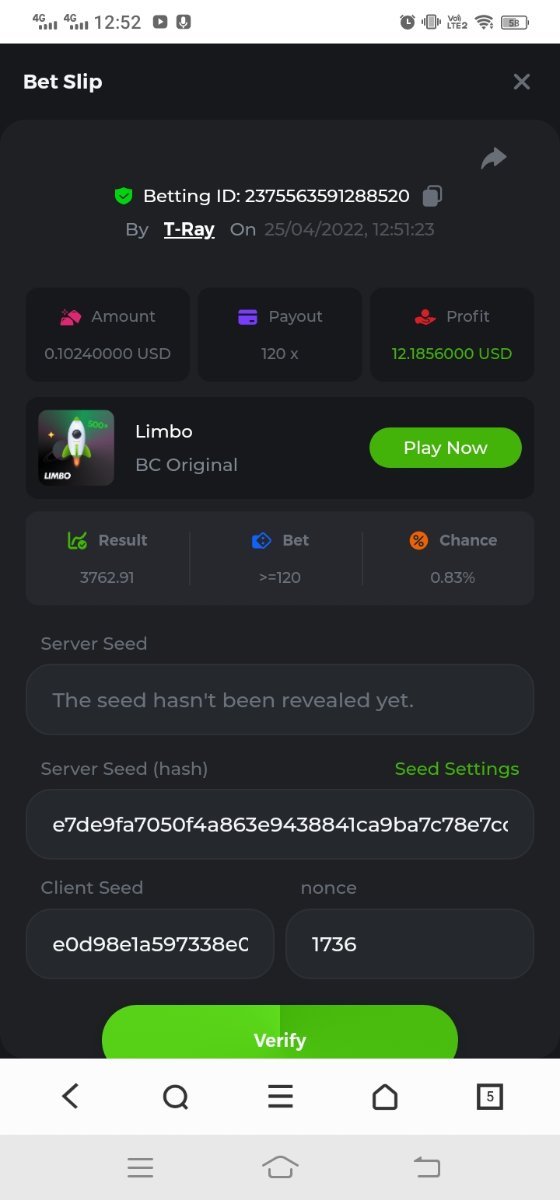Select the Server Seed field
This screenshot has height=1200, width=560.
280,700
